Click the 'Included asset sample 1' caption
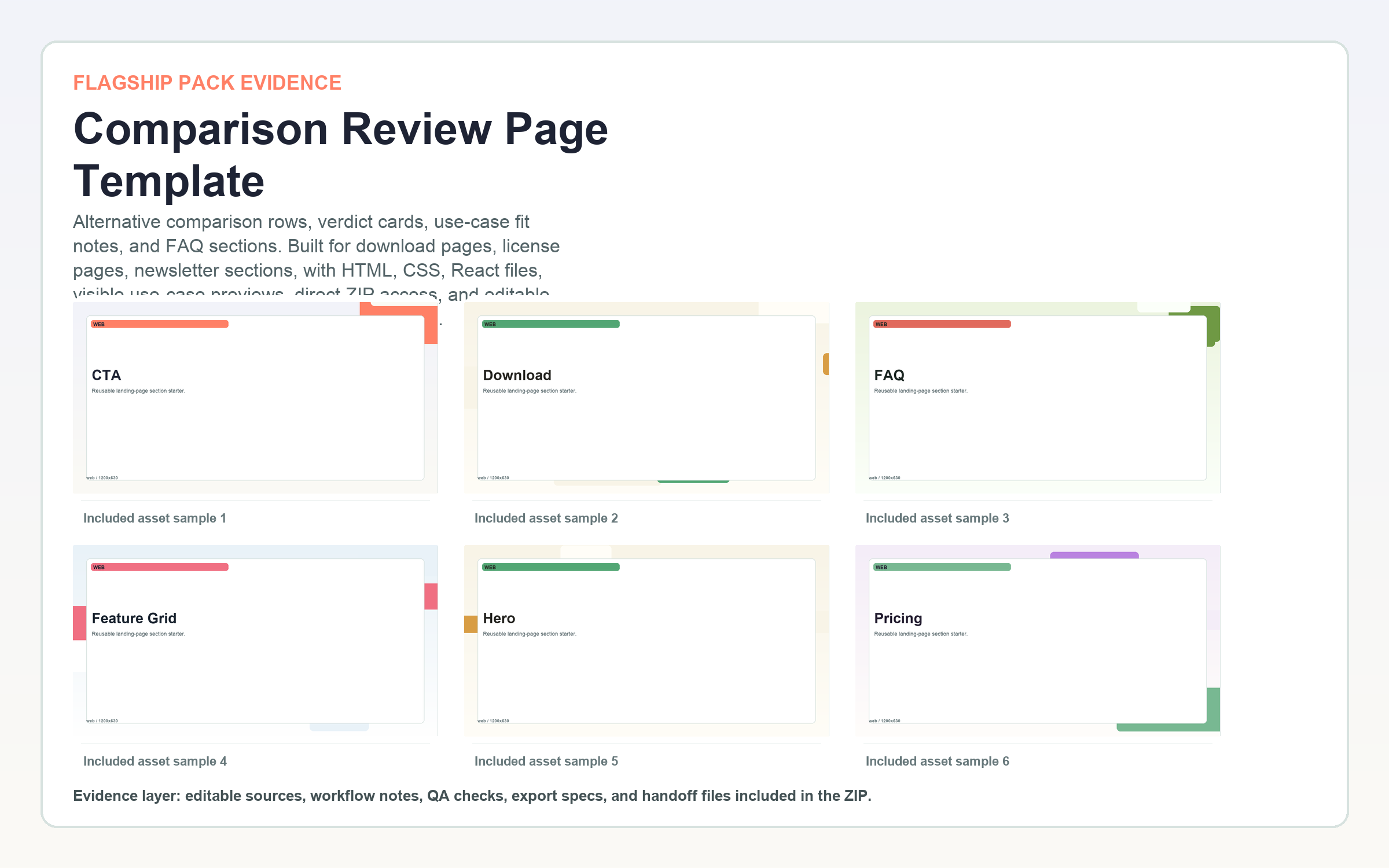 click(155, 518)
